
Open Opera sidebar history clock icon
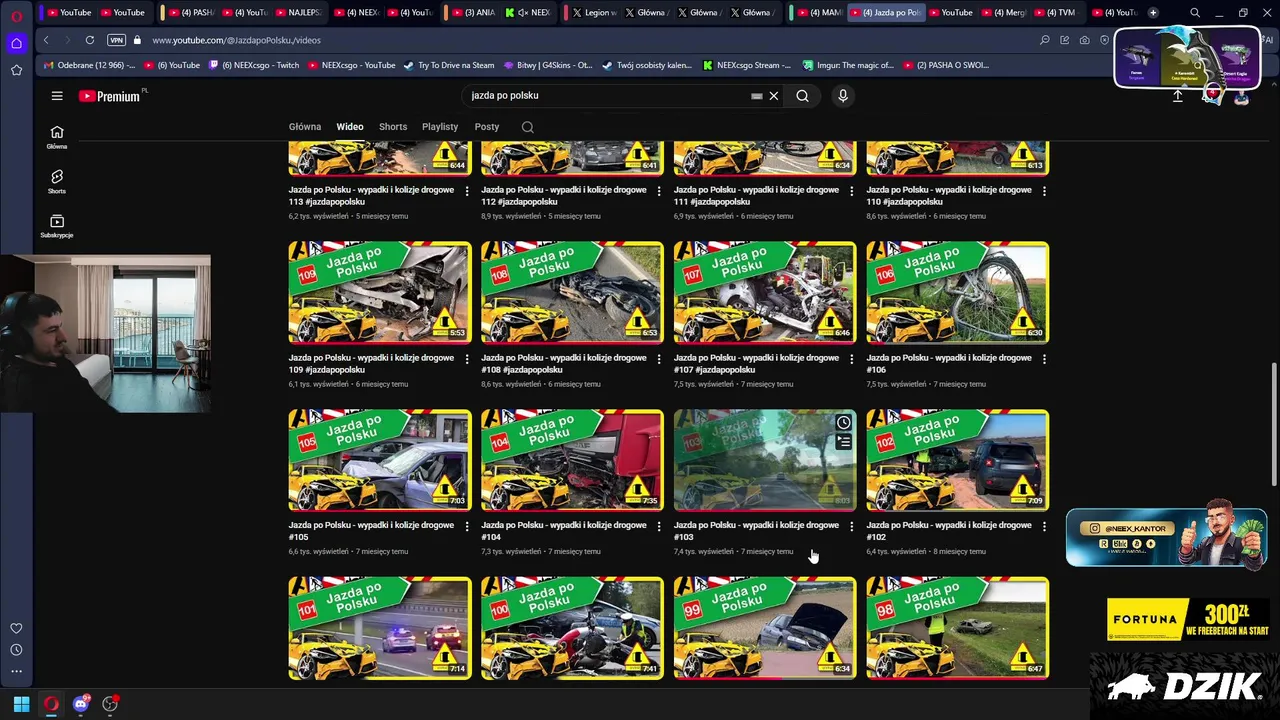(x=16, y=650)
